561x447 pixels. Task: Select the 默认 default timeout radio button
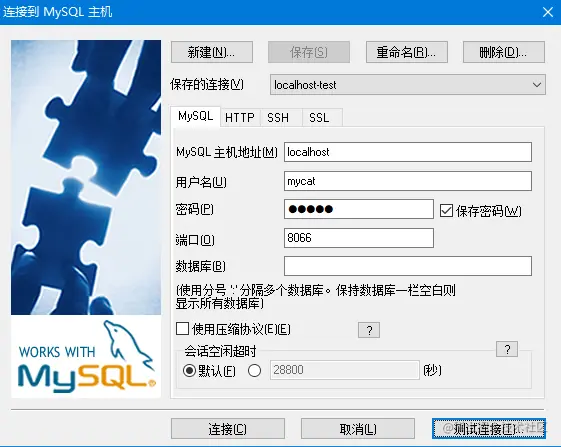[189, 370]
